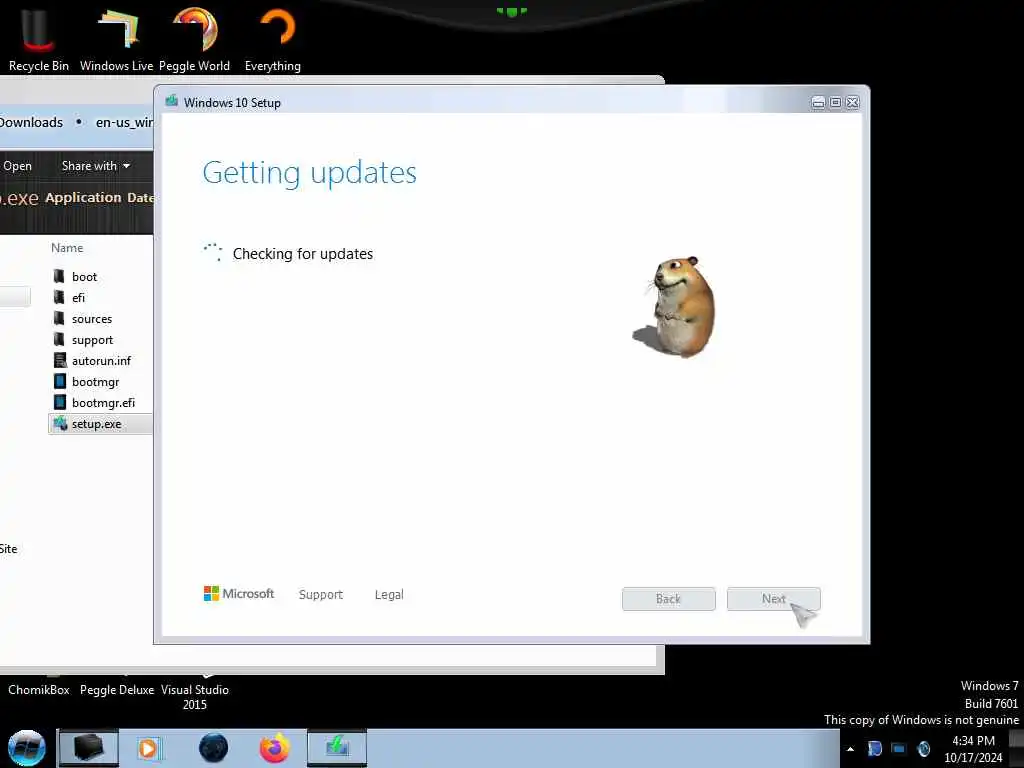Open the network tray icon
This screenshot has height=768, width=1024.
899,748
